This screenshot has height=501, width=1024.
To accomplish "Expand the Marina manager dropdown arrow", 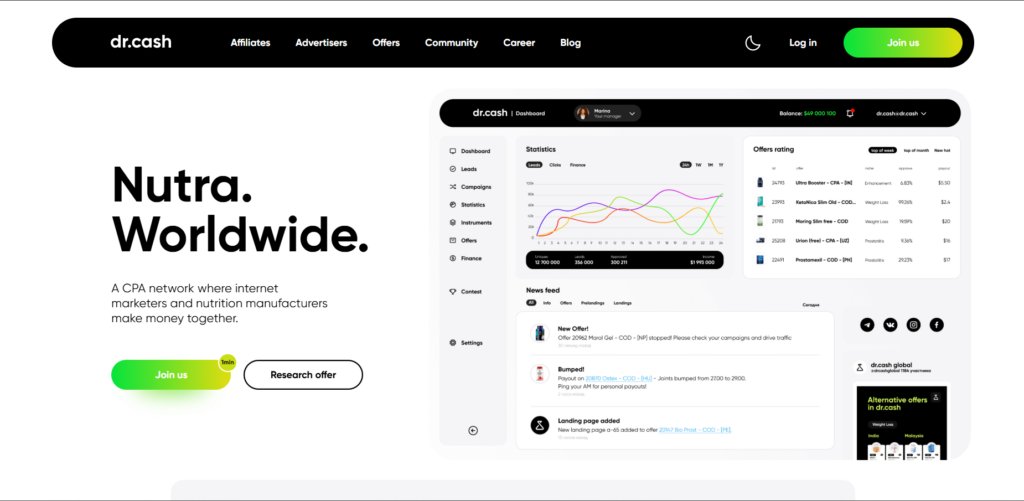I will click(x=632, y=114).
